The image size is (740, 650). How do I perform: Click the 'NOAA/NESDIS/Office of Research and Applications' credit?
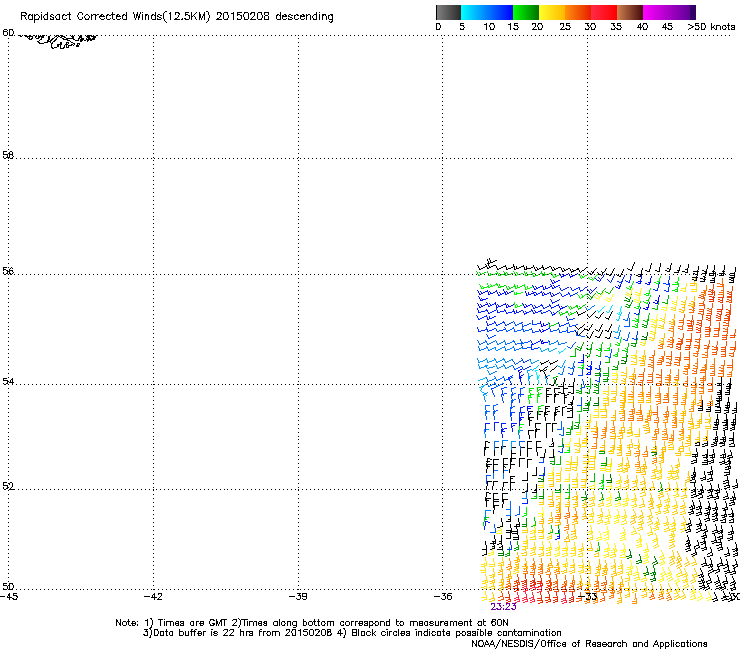coord(589,644)
